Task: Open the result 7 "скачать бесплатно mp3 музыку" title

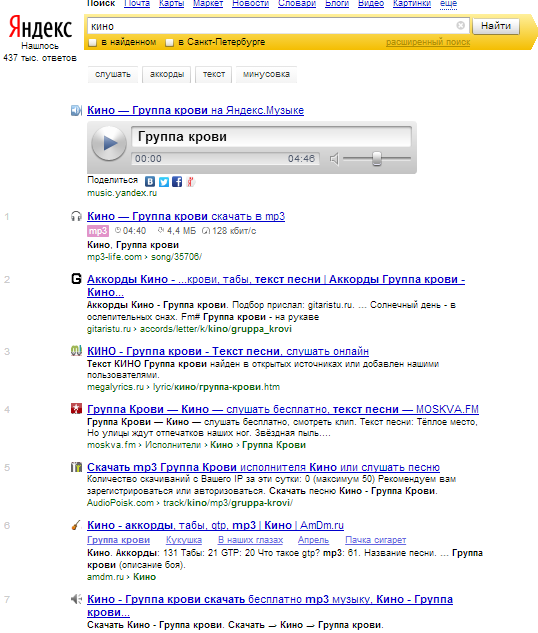Action: [x=270, y=606]
